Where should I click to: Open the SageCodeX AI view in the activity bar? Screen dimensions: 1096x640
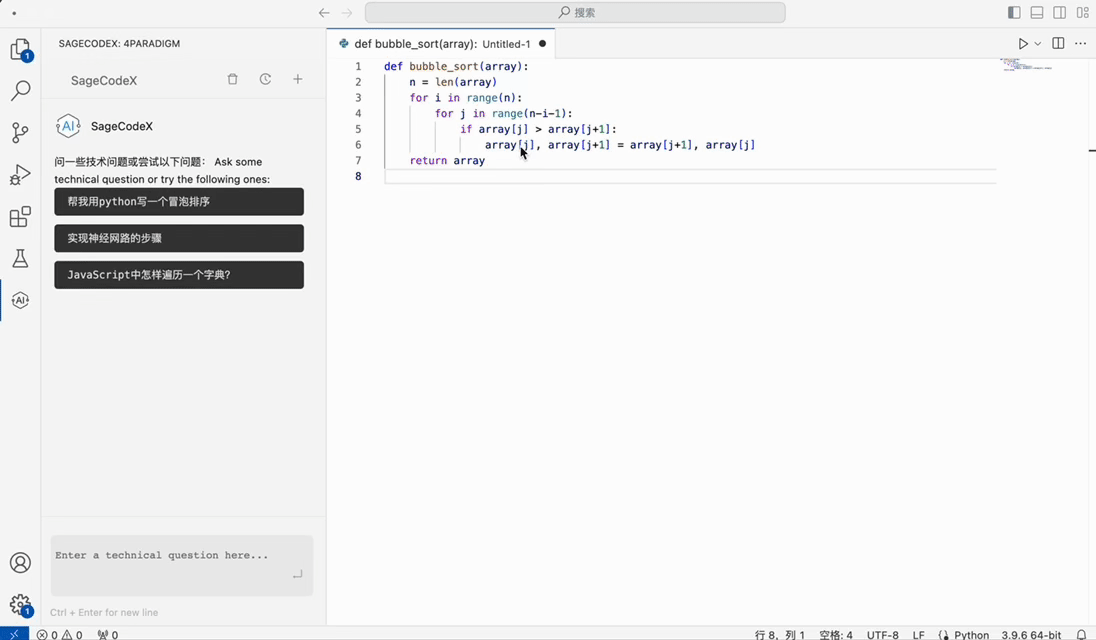coord(20,300)
